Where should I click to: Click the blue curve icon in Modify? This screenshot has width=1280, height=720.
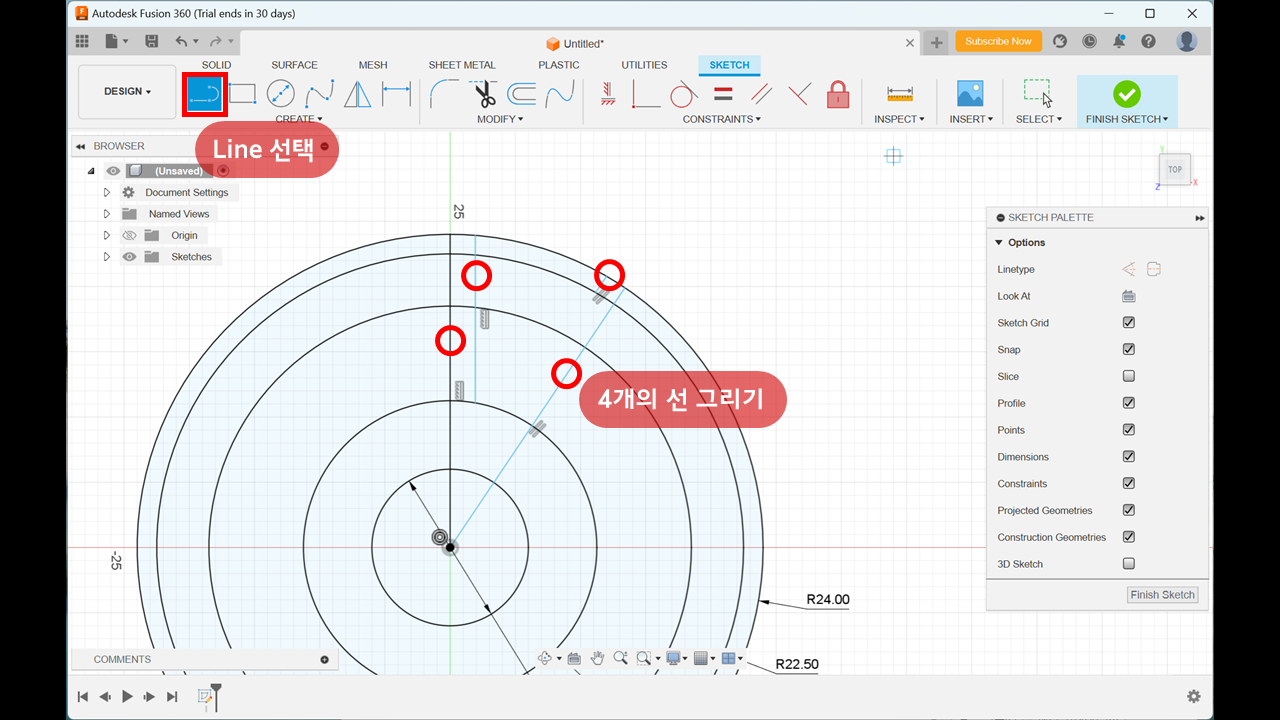(559, 94)
